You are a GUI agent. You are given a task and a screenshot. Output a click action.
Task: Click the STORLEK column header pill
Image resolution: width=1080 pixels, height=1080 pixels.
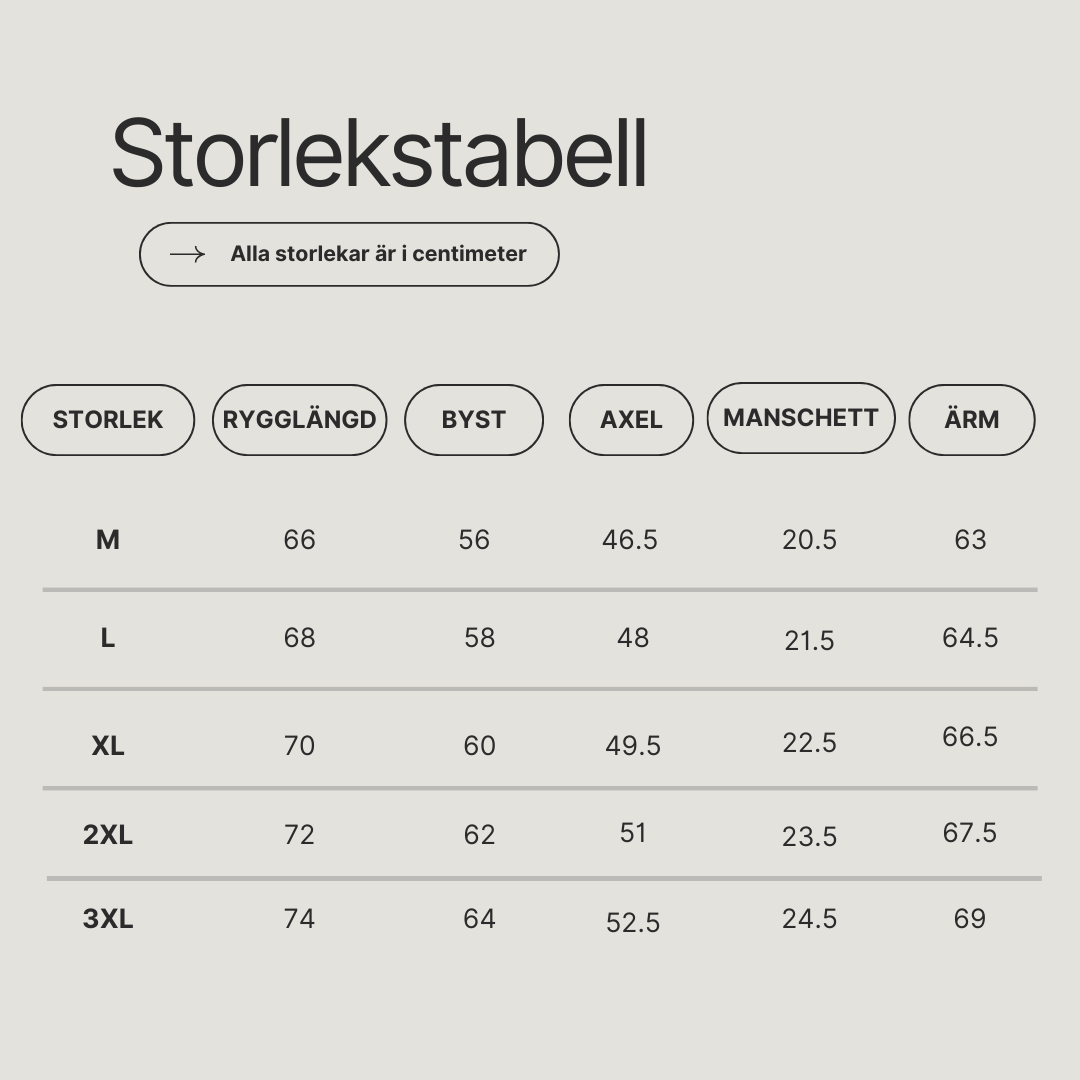pyautogui.click(x=108, y=419)
